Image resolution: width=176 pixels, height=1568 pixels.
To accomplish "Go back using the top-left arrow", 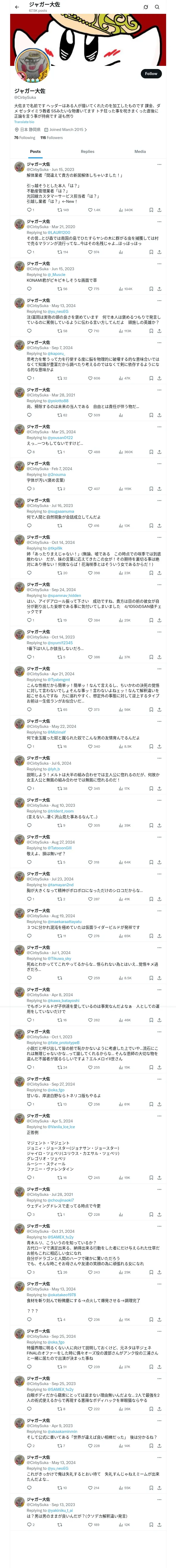I will point(17,7).
